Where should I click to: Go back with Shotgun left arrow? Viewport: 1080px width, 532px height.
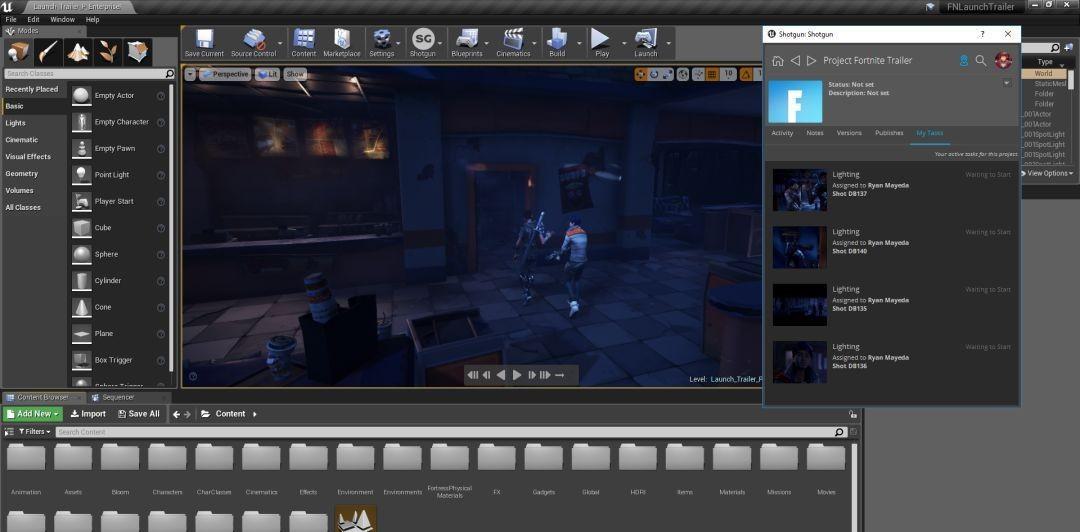(x=796, y=61)
